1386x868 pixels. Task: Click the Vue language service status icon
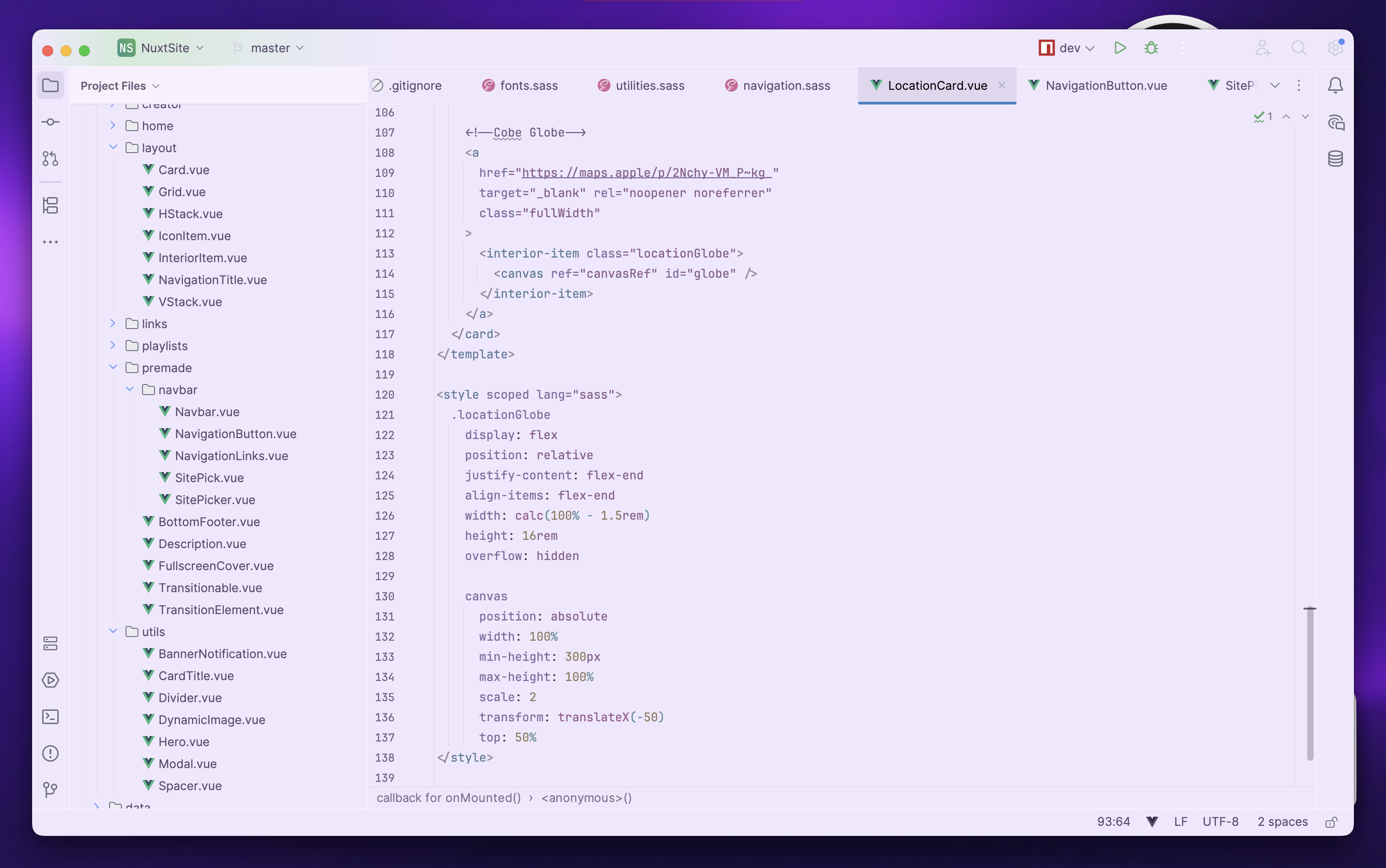1152,822
